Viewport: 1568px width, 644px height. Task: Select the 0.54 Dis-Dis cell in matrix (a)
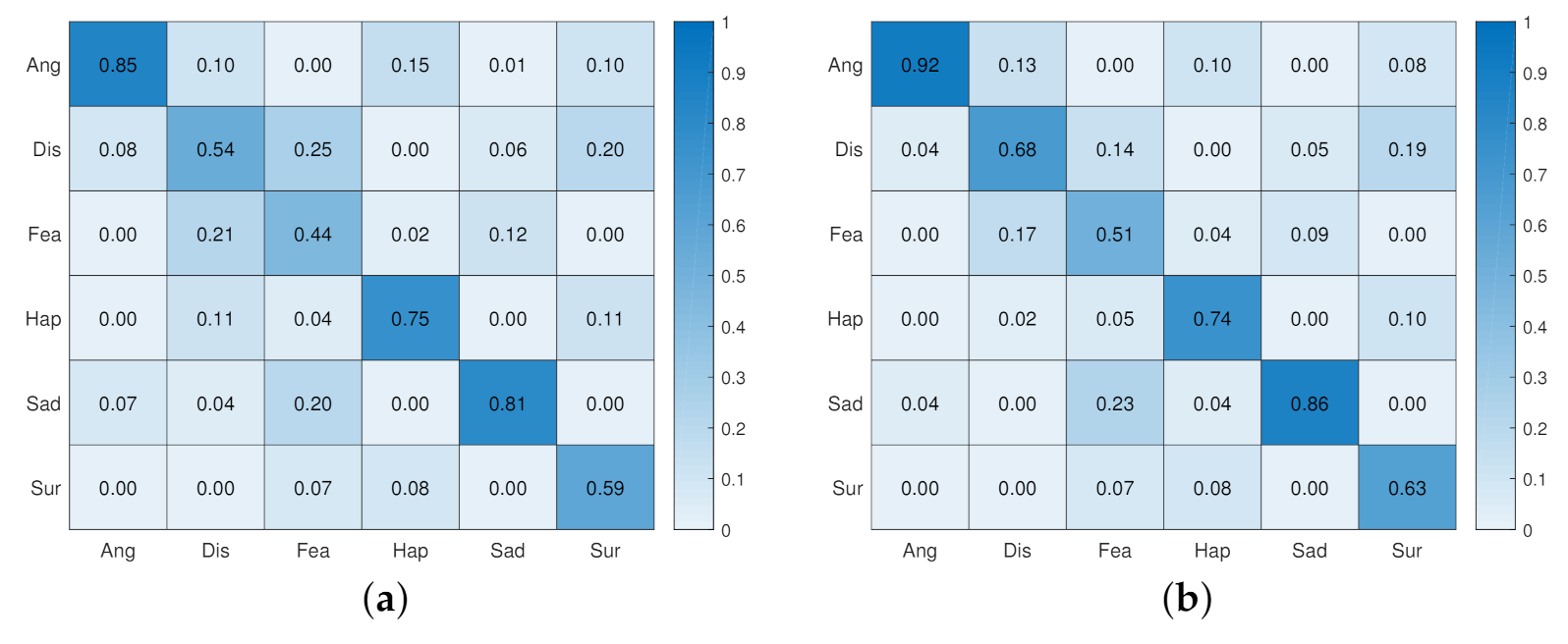pos(215,149)
